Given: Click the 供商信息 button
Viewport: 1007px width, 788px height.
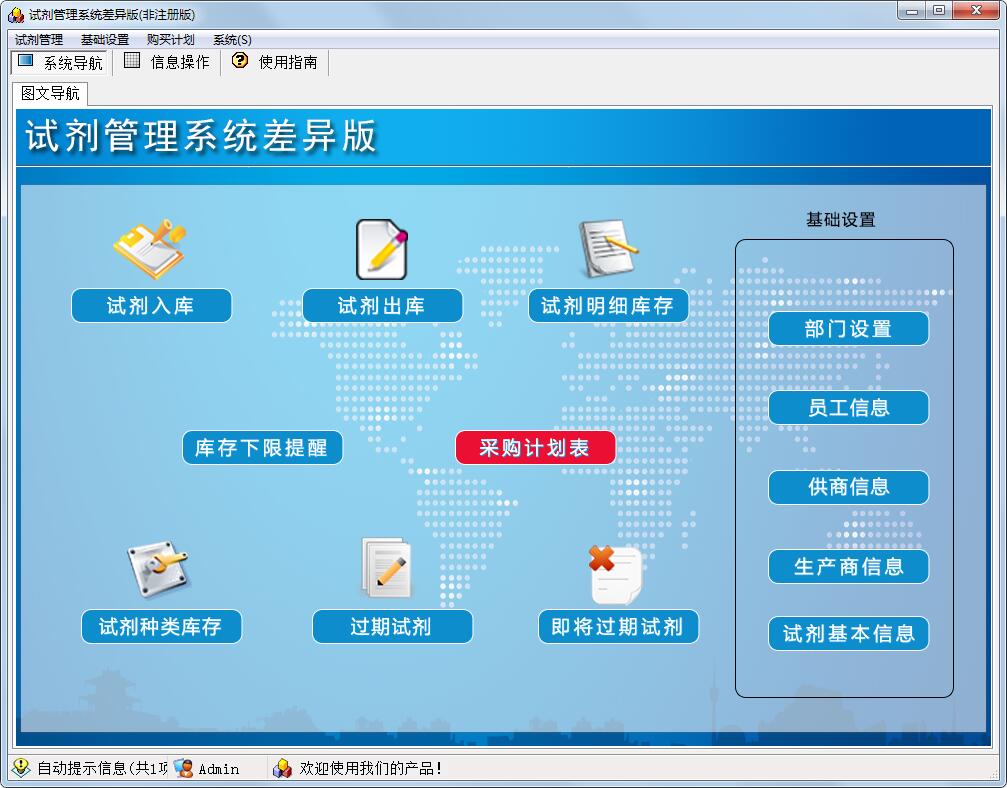Looking at the screenshot, I should [848, 487].
